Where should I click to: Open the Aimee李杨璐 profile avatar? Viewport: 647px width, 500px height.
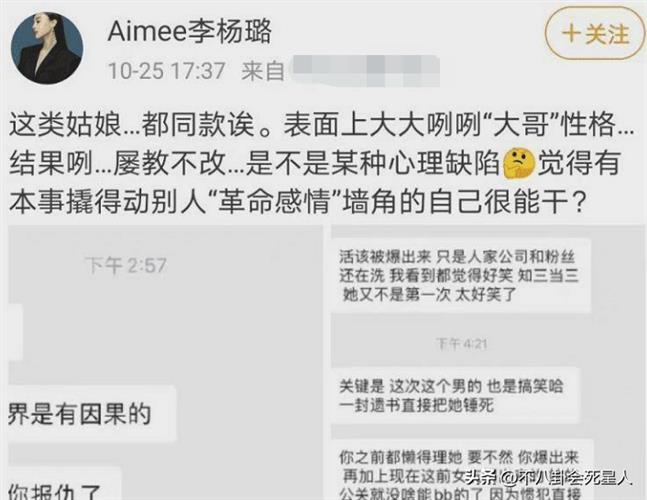click(47, 48)
